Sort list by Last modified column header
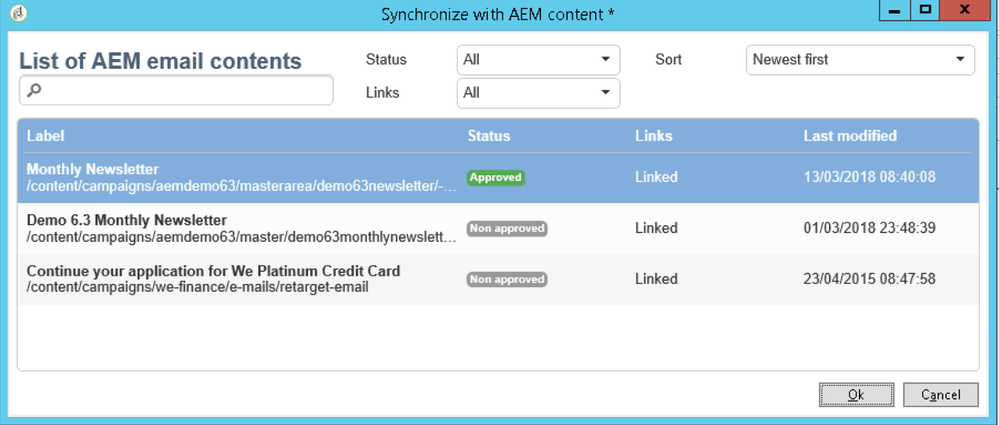999x425 pixels. coord(850,136)
